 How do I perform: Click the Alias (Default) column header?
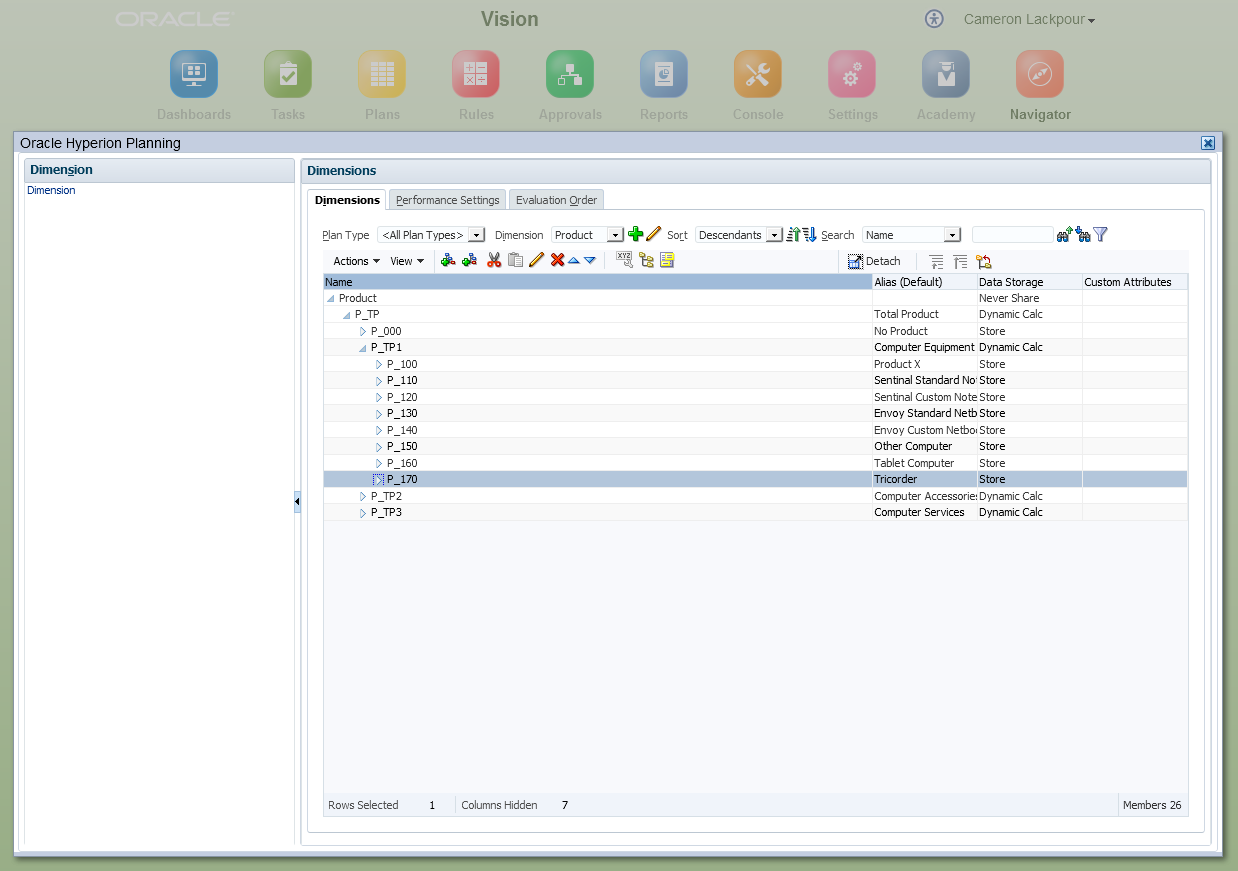925,282
